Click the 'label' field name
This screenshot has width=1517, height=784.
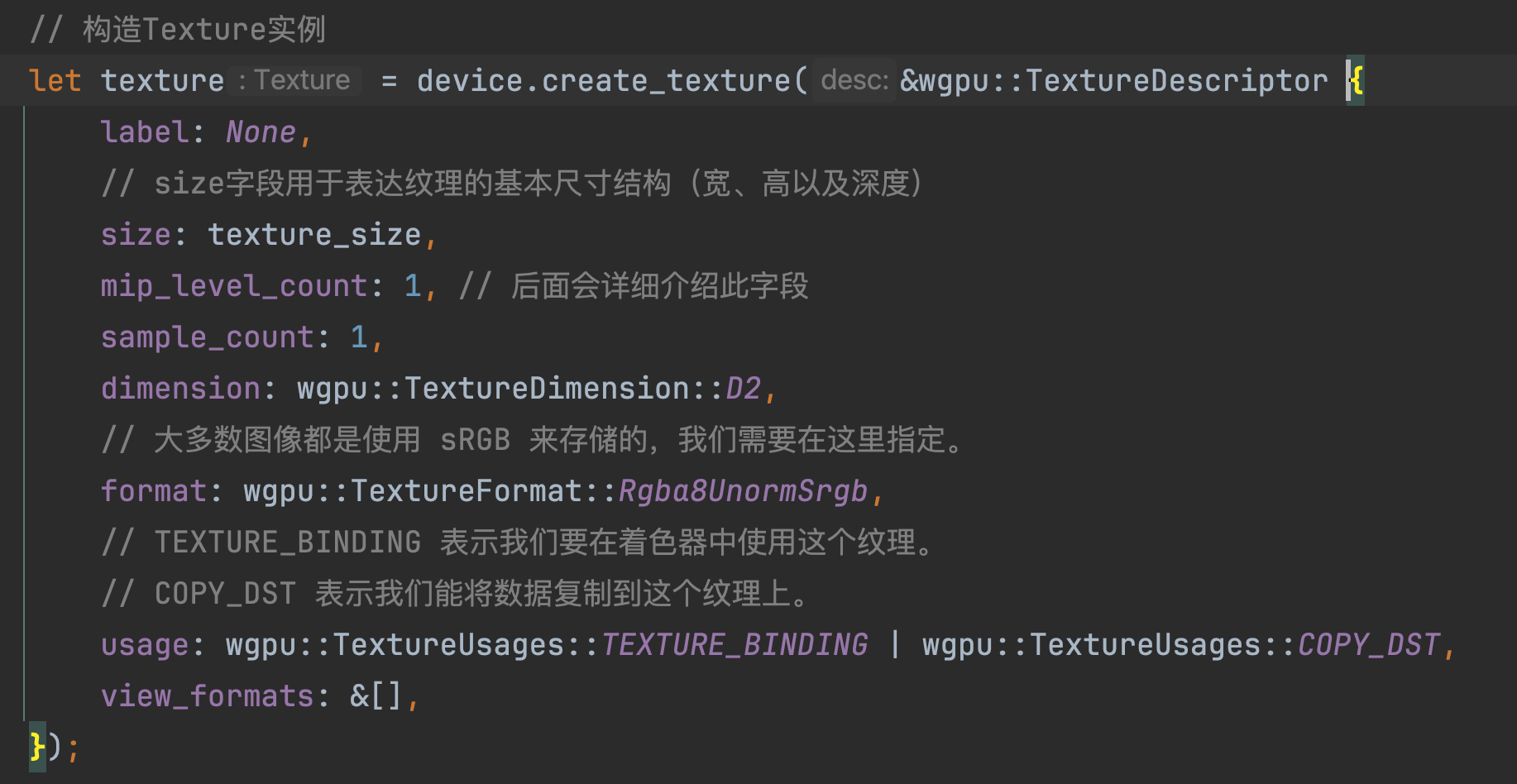click(x=145, y=132)
